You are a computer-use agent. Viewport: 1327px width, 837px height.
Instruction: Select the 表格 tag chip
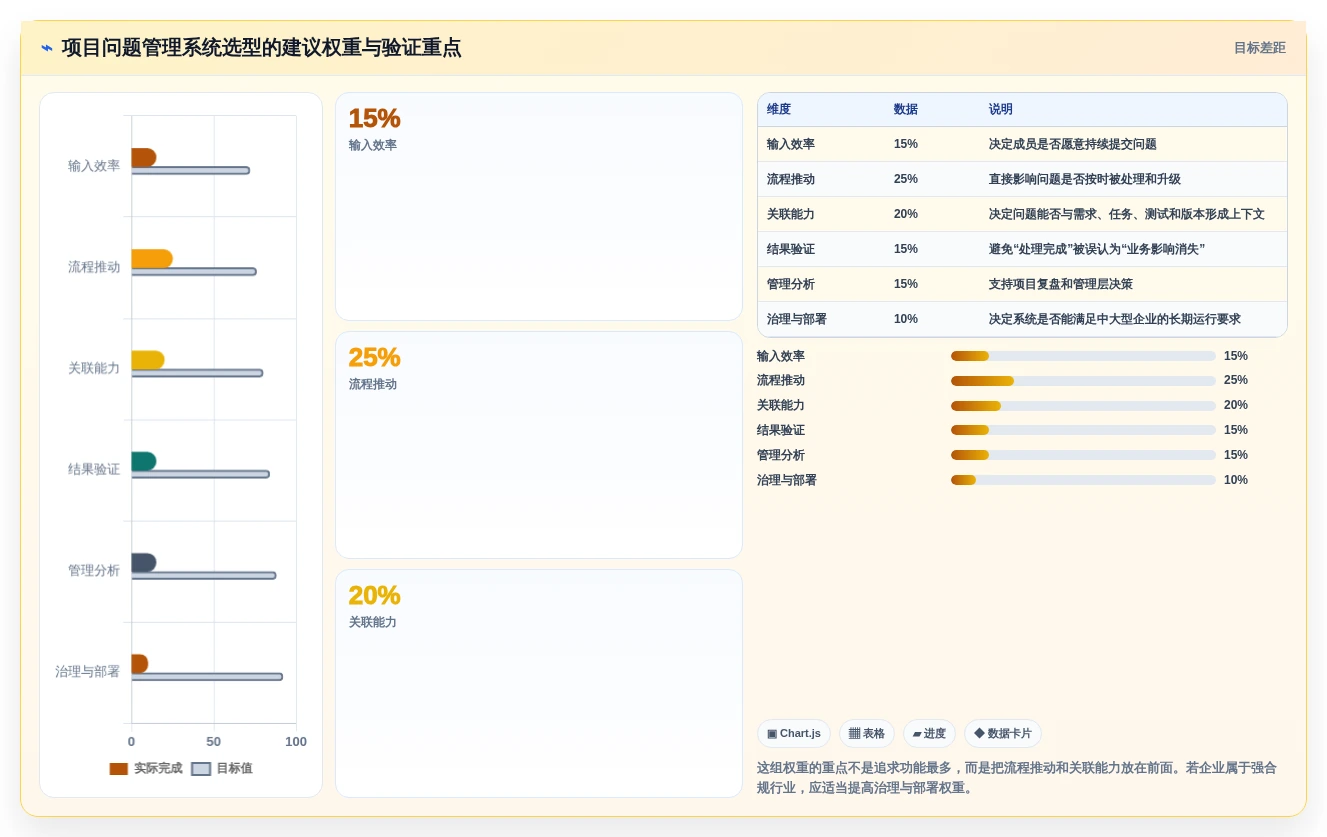click(867, 733)
